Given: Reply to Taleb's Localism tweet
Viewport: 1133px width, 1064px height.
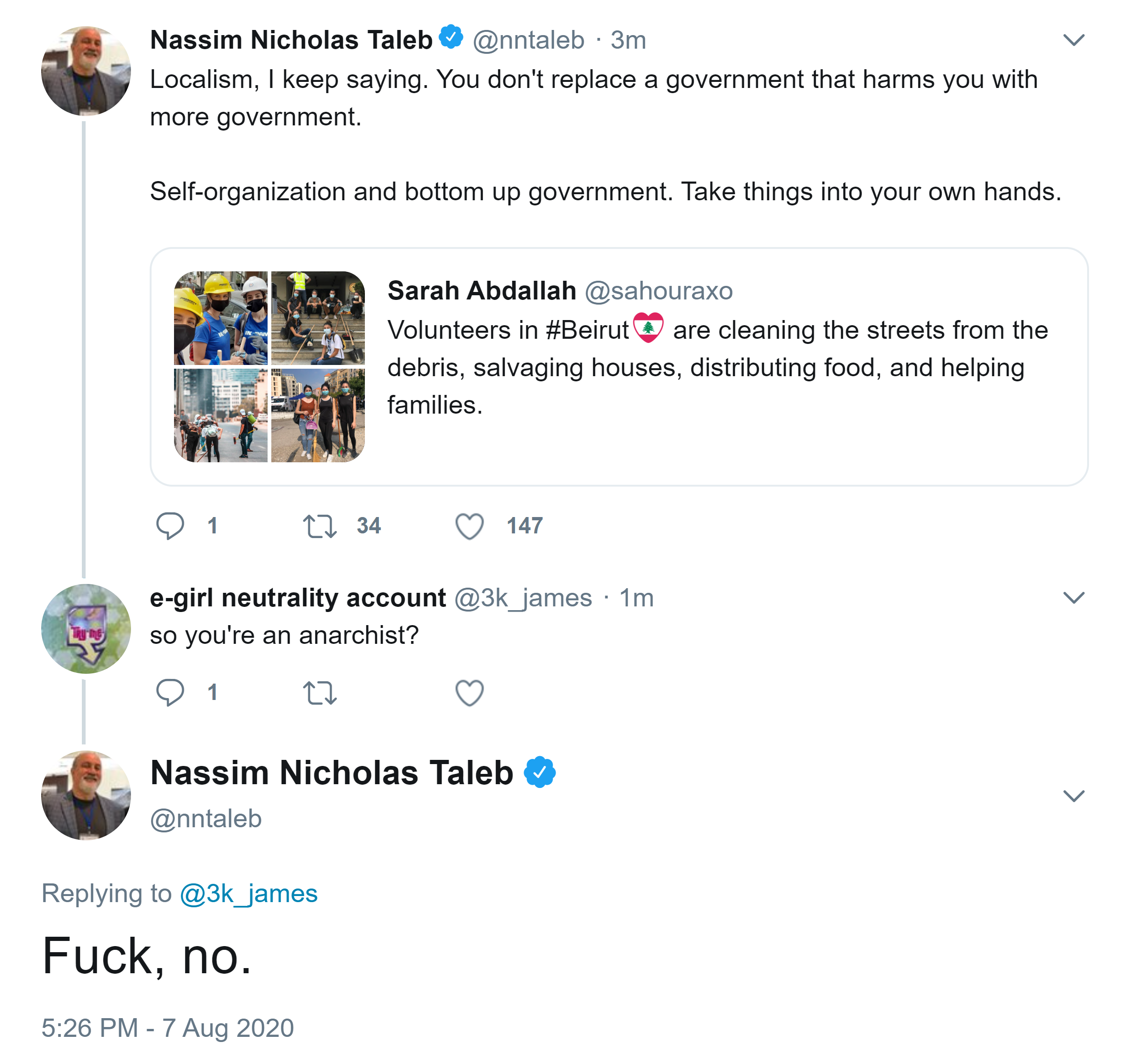Looking at the screenshot, I should point(170,525).
